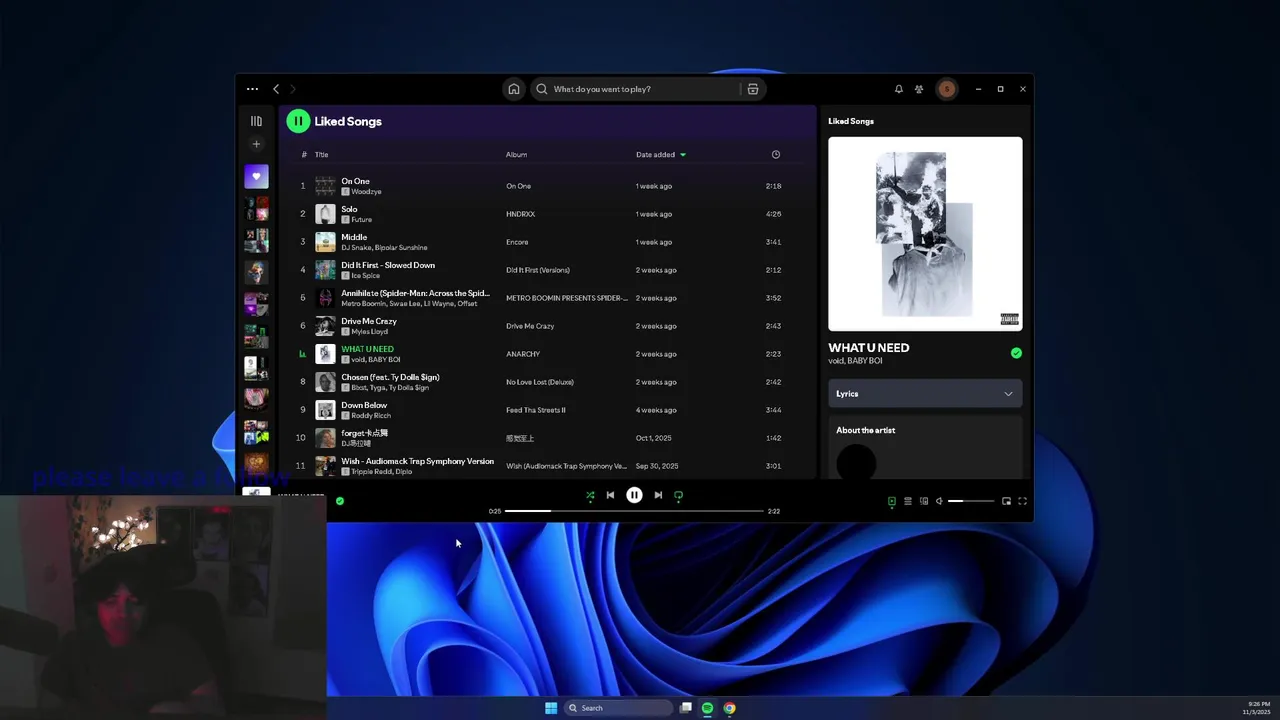Image resolution: width=1280 pixels, height=720 pixels.
Task: Open Liked Songs heart tile in sidebar
Action: pyautogui.click(x=256, y=176)
